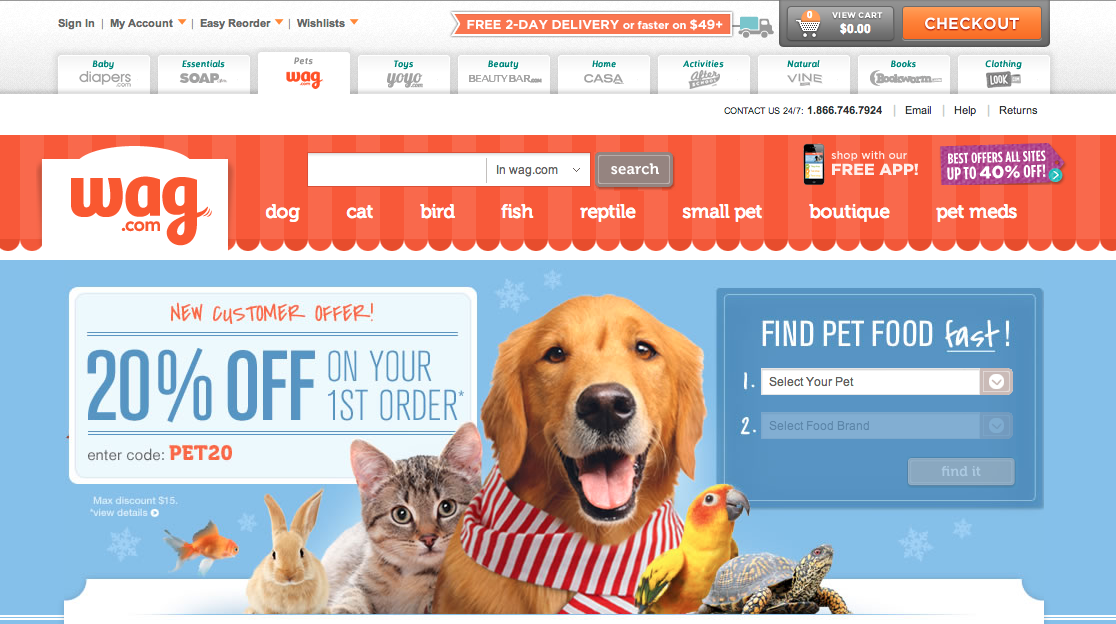Open the Look Clothing store tab

click(x=1004, y=73)
